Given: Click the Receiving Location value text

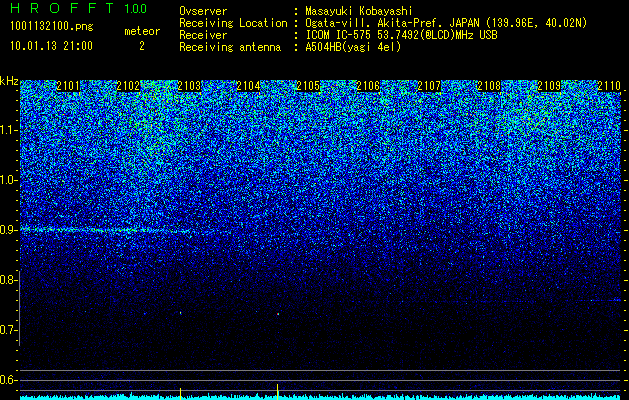Looking at the screenshot, I should [x=446, y=23].
